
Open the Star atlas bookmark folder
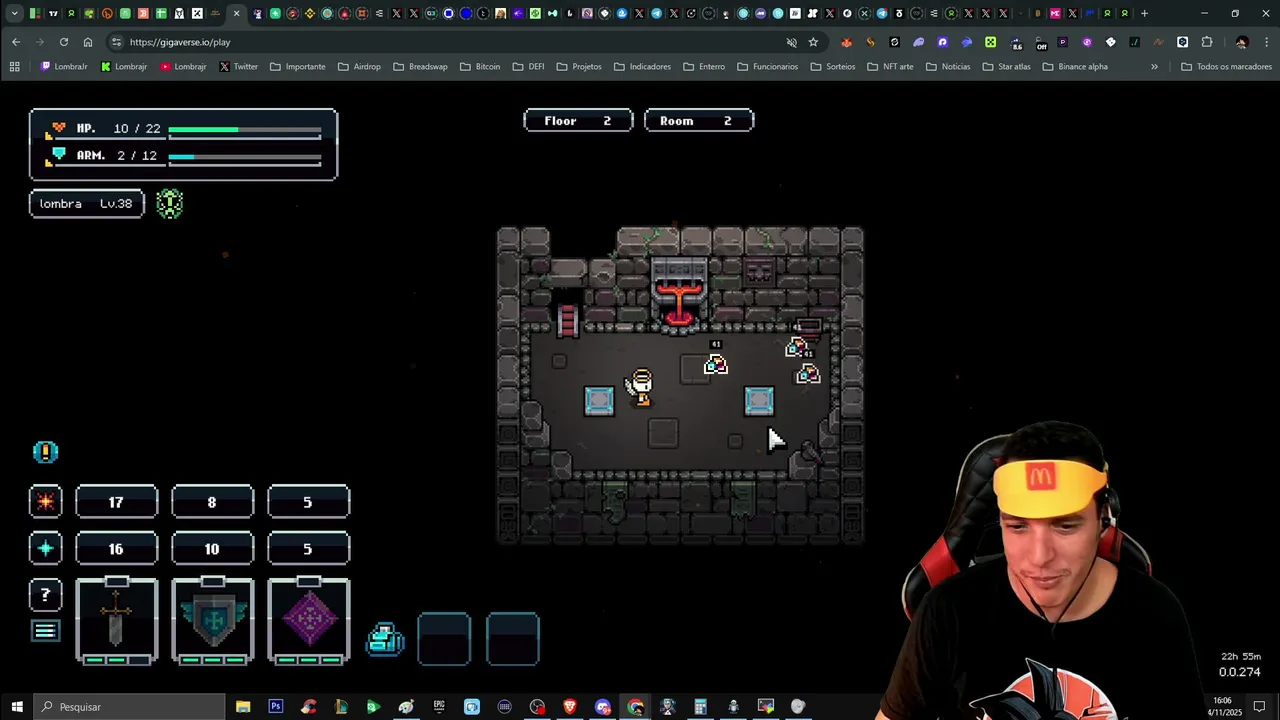pos(1006,67)
